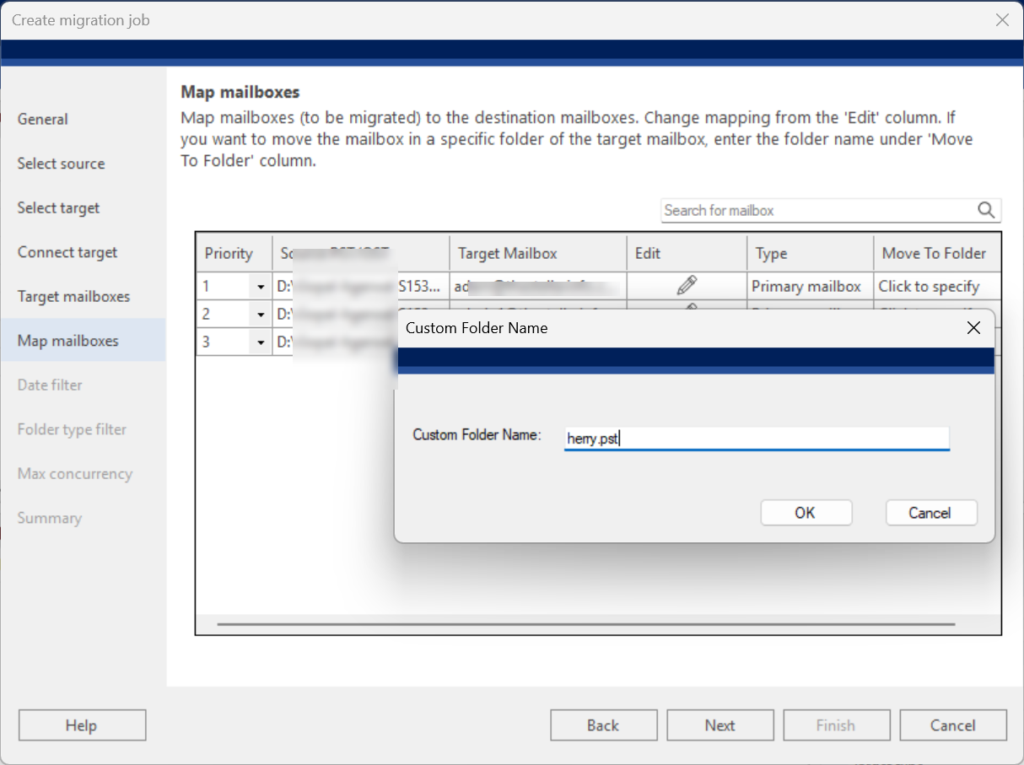Screen dimensions: 1024x765
Task: Click the Next button
Action: [x=720, y=725]
